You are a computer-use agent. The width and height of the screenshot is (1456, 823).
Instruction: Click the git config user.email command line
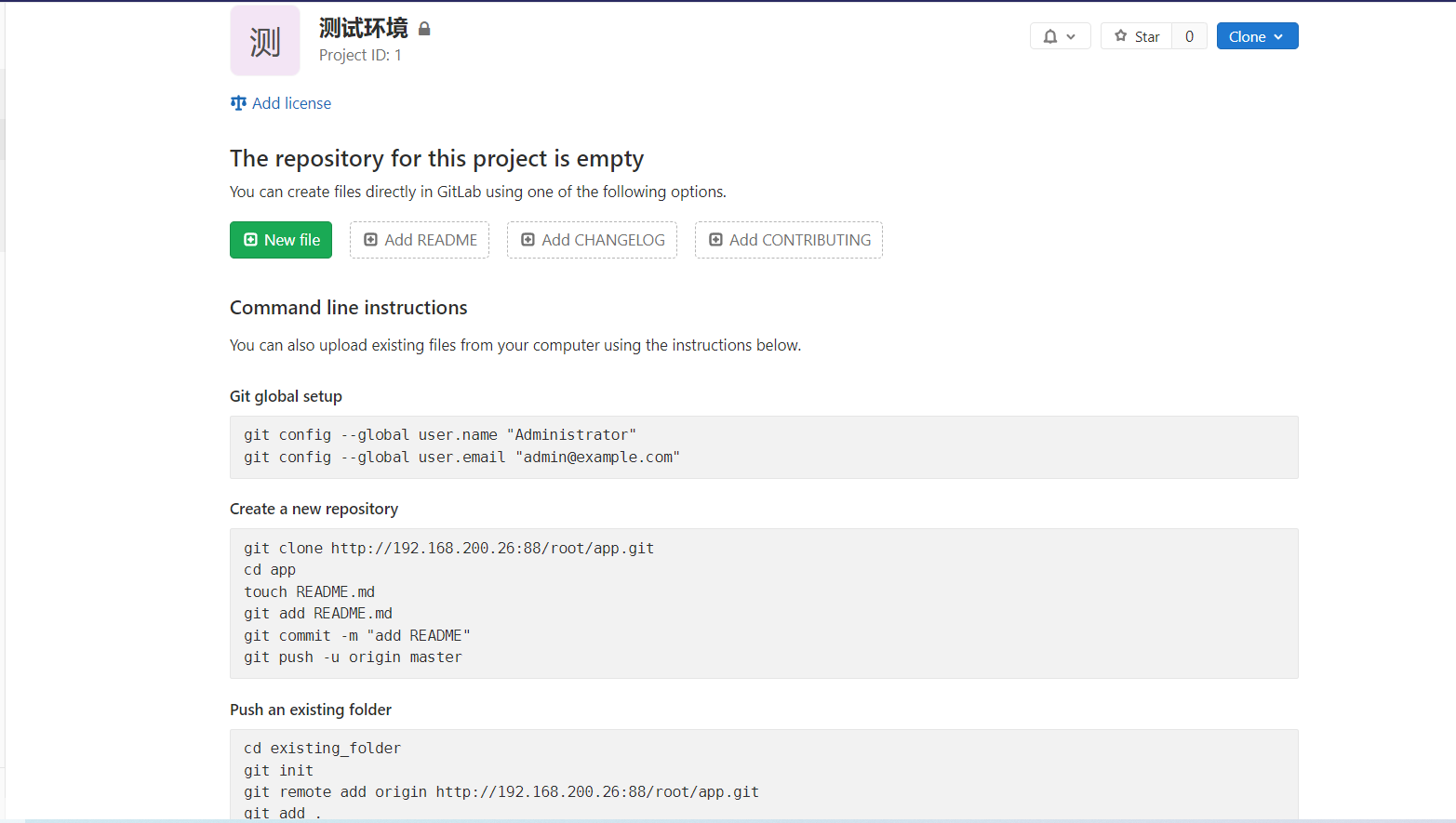pyautogui.click(x=461, y=458)
